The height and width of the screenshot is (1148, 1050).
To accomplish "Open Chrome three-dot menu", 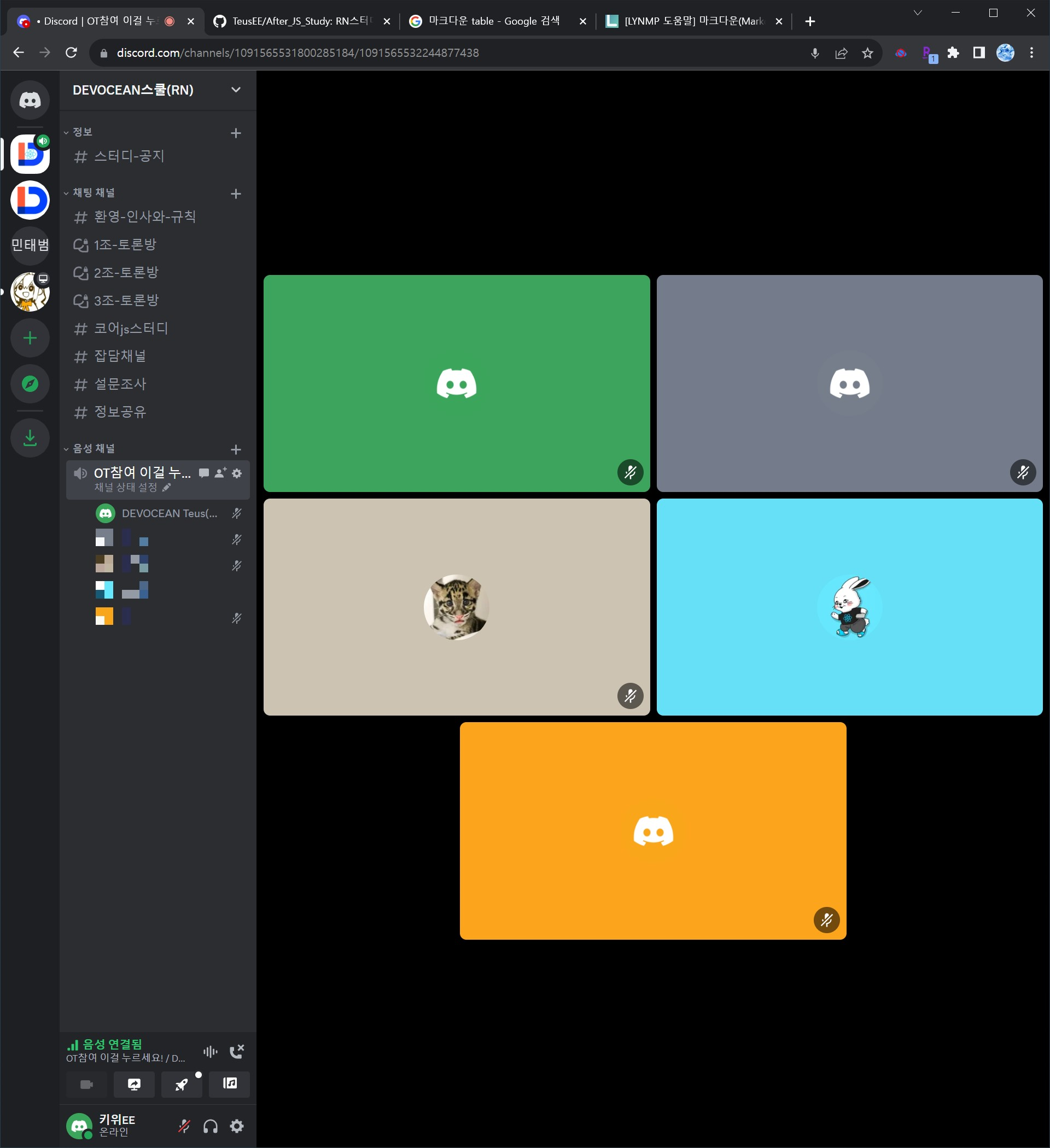I will [1031, 53].
